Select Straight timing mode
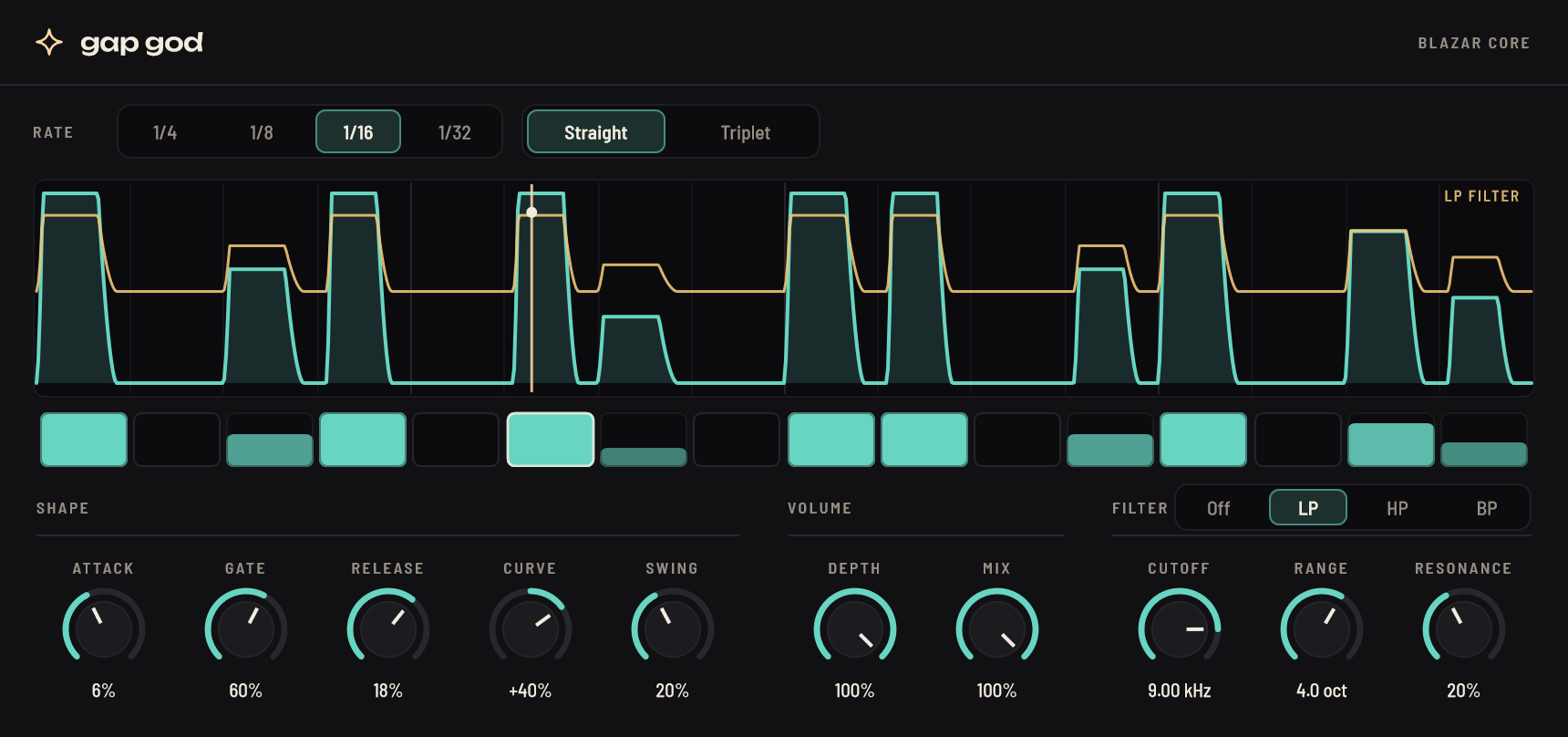Image resolution: width=1568 pixels, height=737 pixels. point(596,132)
